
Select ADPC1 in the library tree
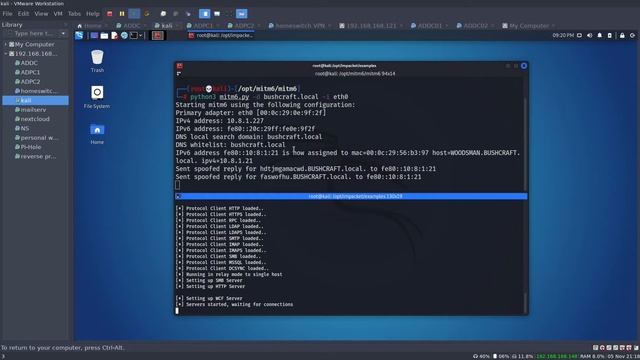click(x=30, y=72)
